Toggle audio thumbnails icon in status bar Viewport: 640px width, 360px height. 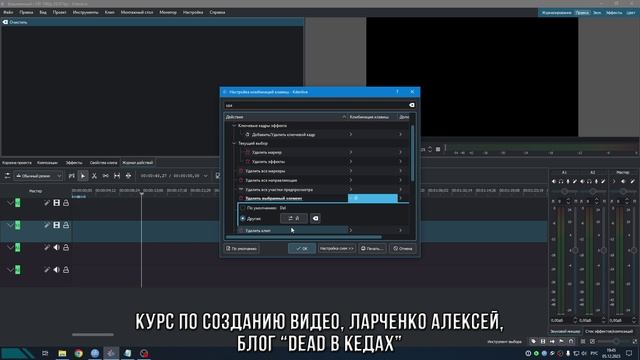[x=552, y=341]
